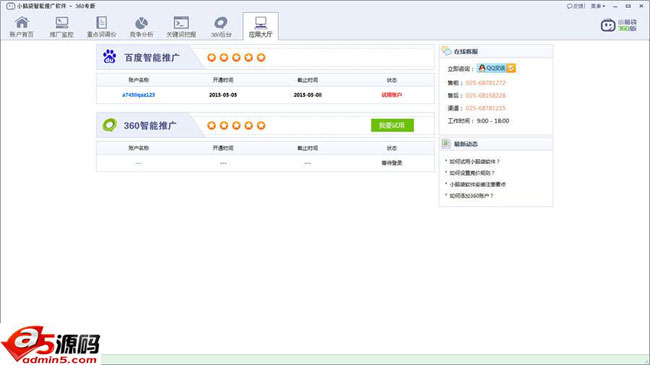This screenshot has height=365, width=650.
Task: Close the 小脑袋 window
Action: tap(641, 6)
